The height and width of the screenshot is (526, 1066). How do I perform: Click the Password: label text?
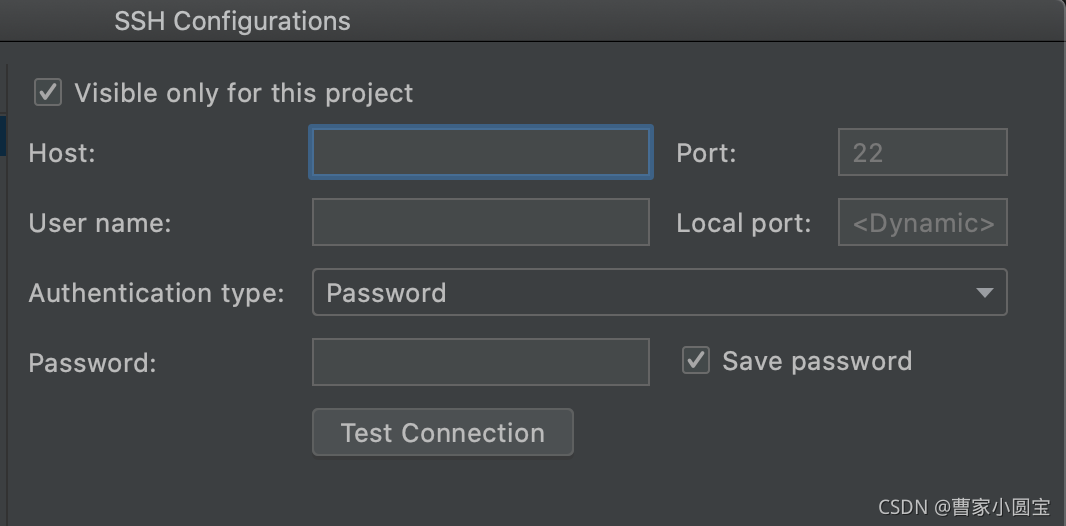[92, 362]
